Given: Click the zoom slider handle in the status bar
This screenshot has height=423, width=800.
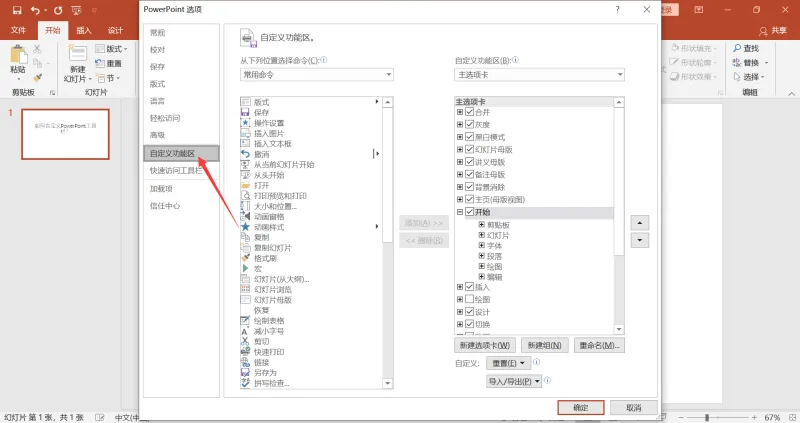Looking at the screenshot, I should coord(707,417).
